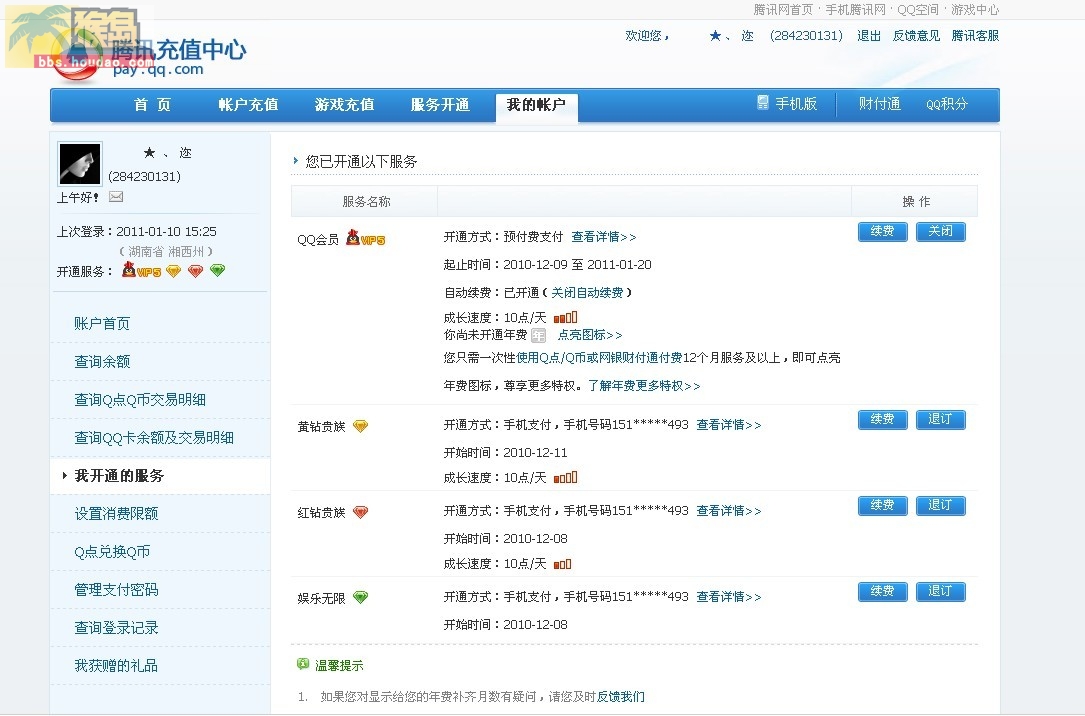Open 查询Q点Q币交易明细 in the sidebar
This screenshot has width=1085, height=716.
[140, 399]
